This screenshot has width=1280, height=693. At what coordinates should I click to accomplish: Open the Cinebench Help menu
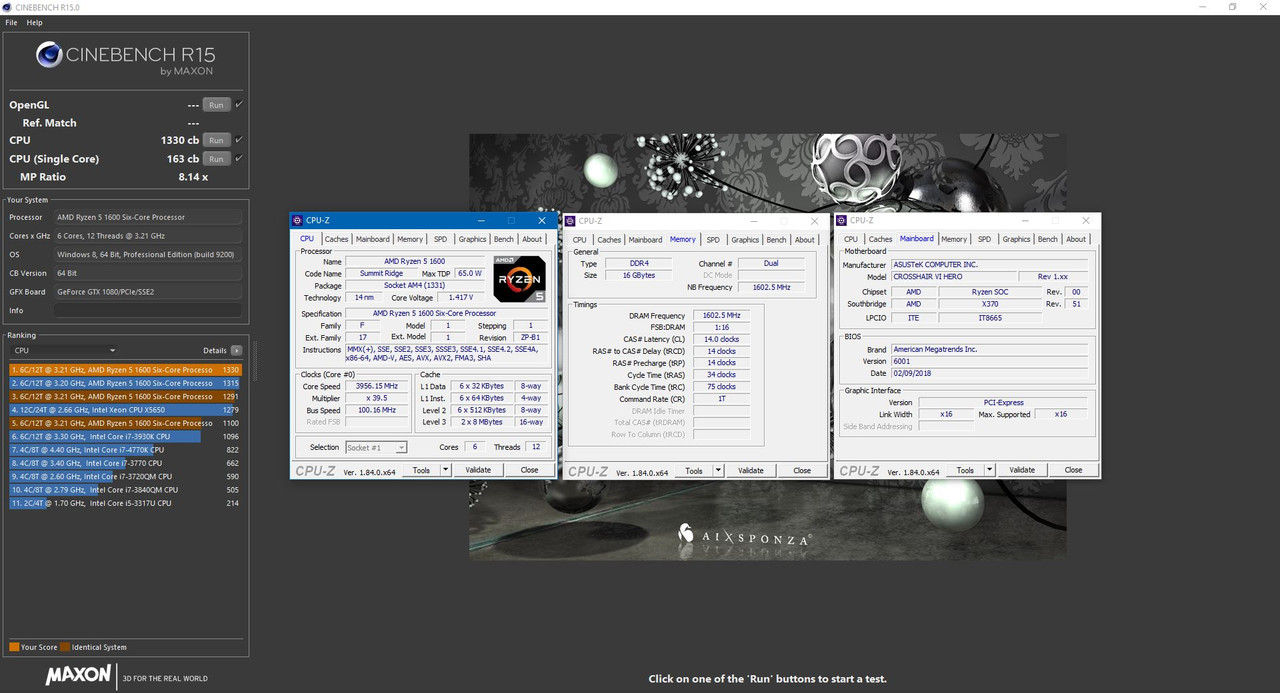[x=34, y=22]
